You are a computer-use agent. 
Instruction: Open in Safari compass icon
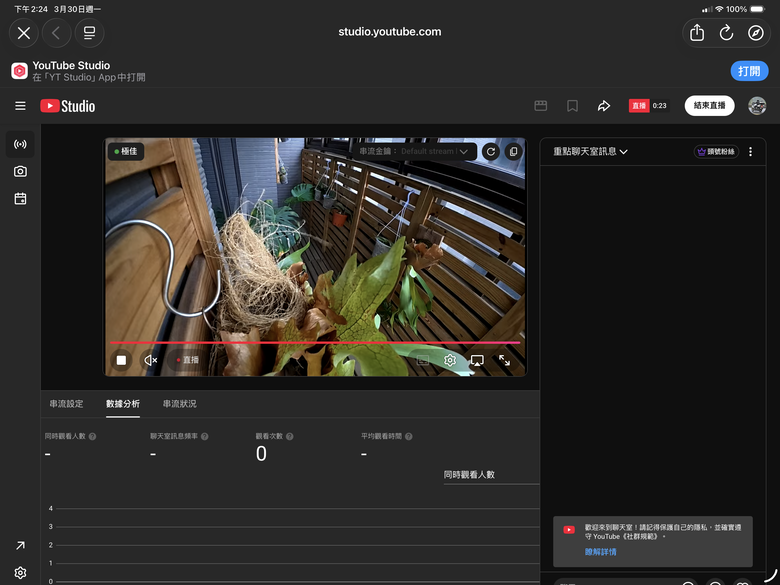tap(756, 33)
